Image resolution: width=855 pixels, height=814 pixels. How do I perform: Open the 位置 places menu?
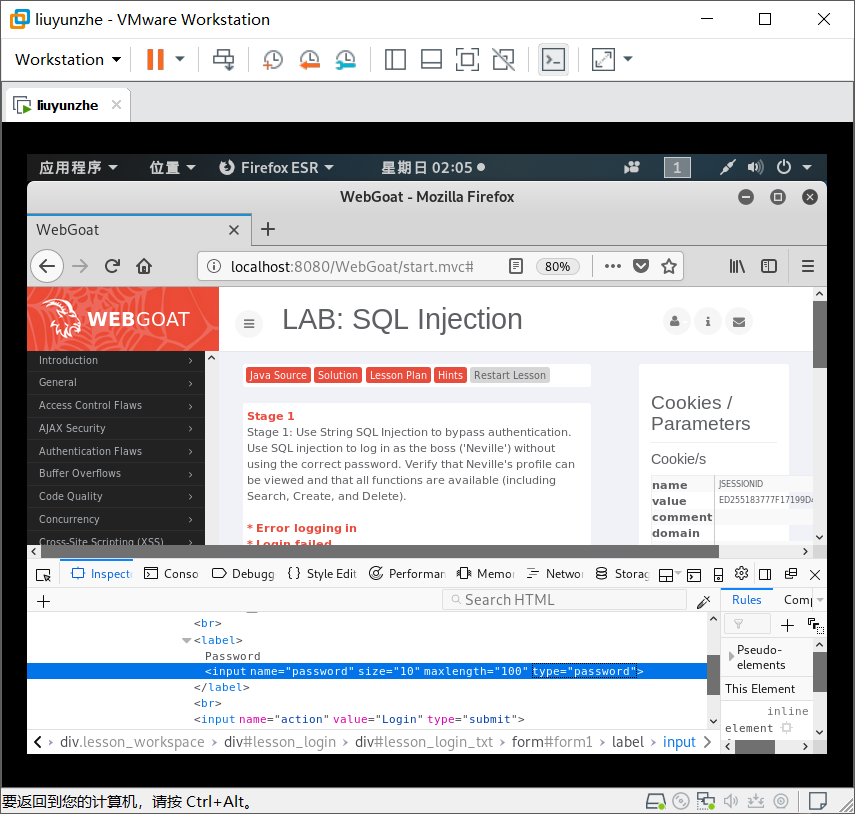point(172,167)
